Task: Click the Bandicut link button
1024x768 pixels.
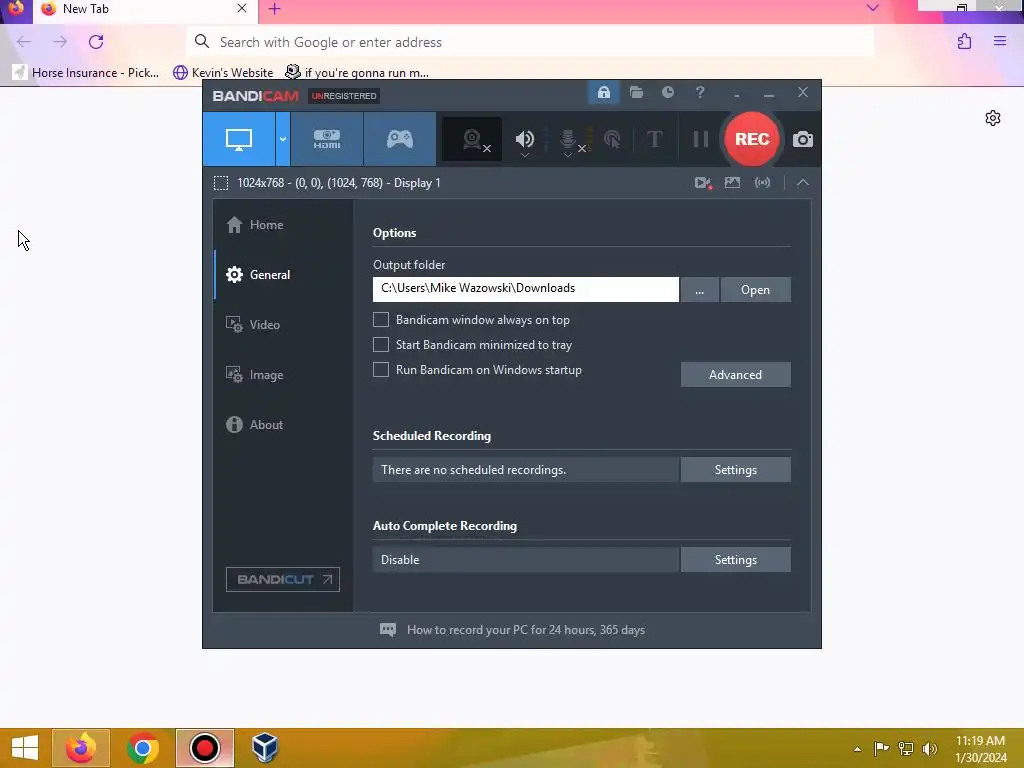Action: click(283, 579)
